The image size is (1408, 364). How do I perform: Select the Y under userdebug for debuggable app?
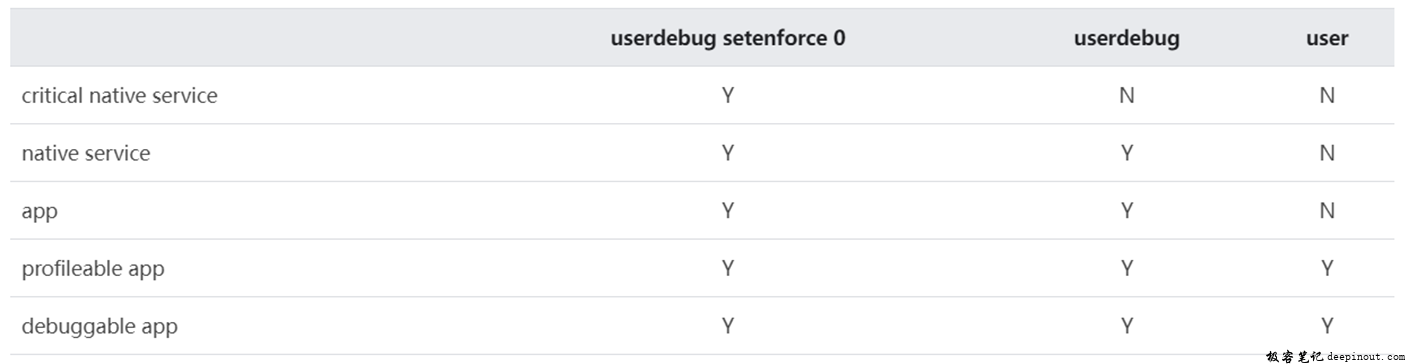click(1127, 326)
